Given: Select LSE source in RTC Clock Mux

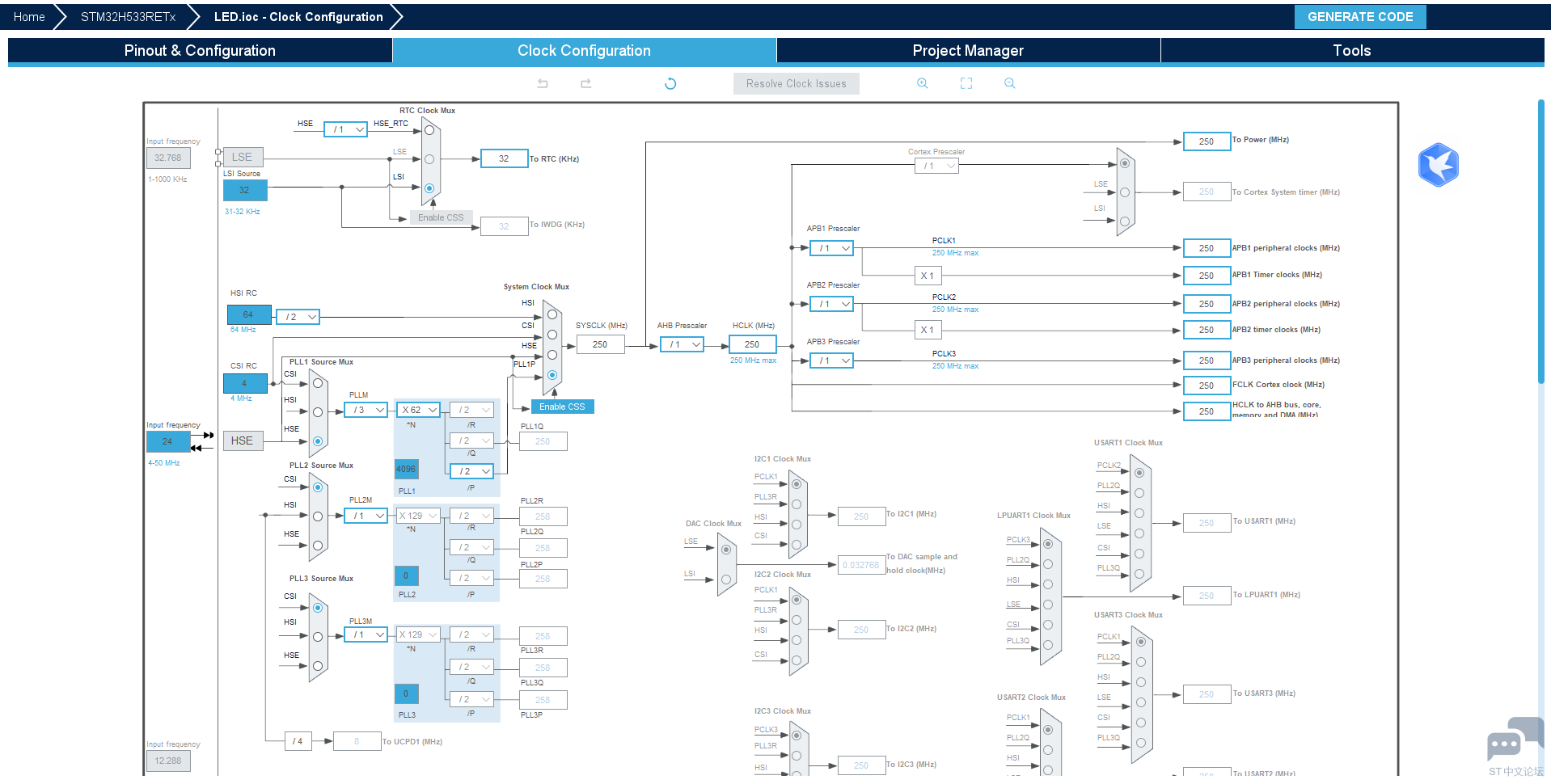Looking at the screenshot, I should click(429, 159).
